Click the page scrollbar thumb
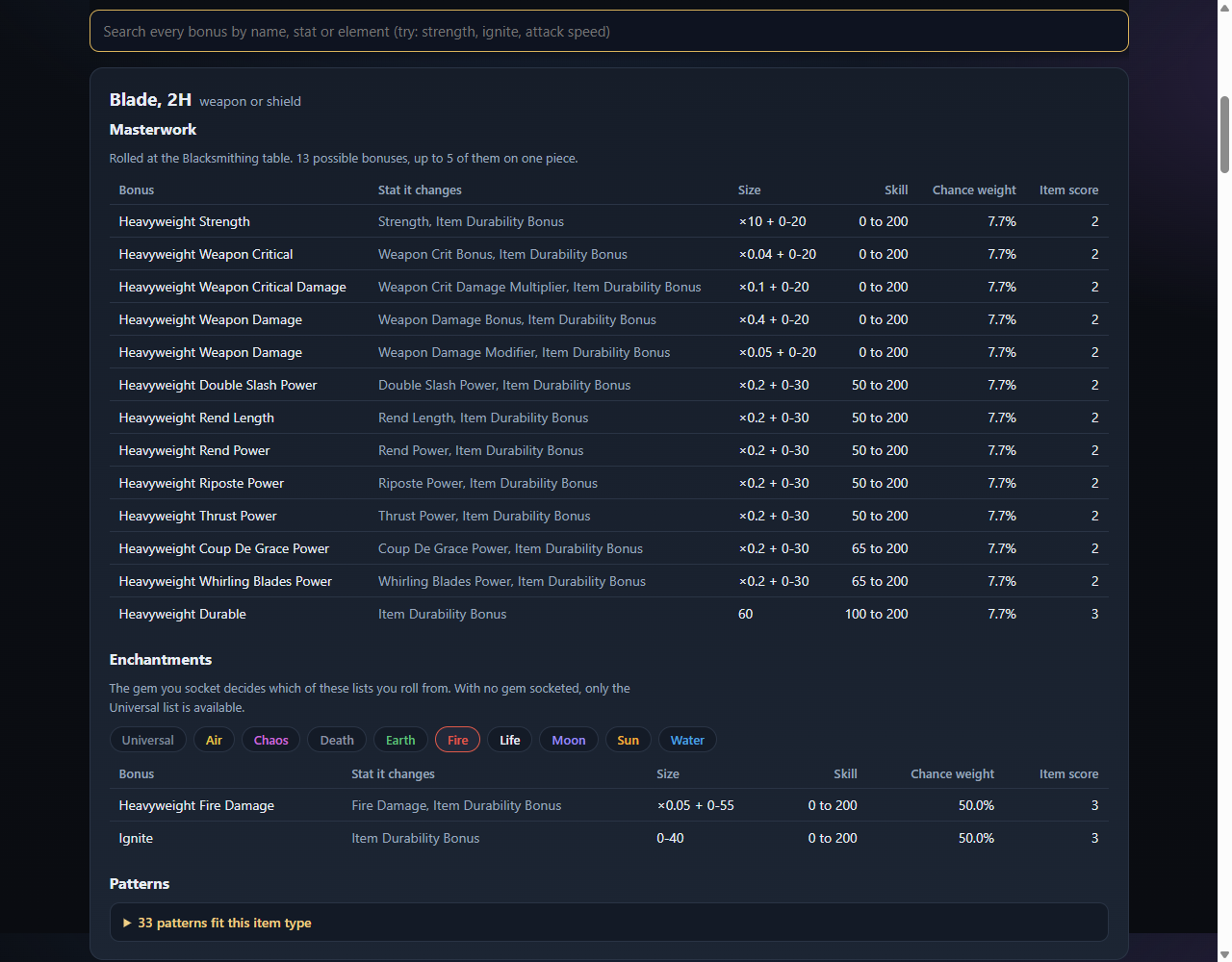The image size is (1232, 962). point(1224,135)
